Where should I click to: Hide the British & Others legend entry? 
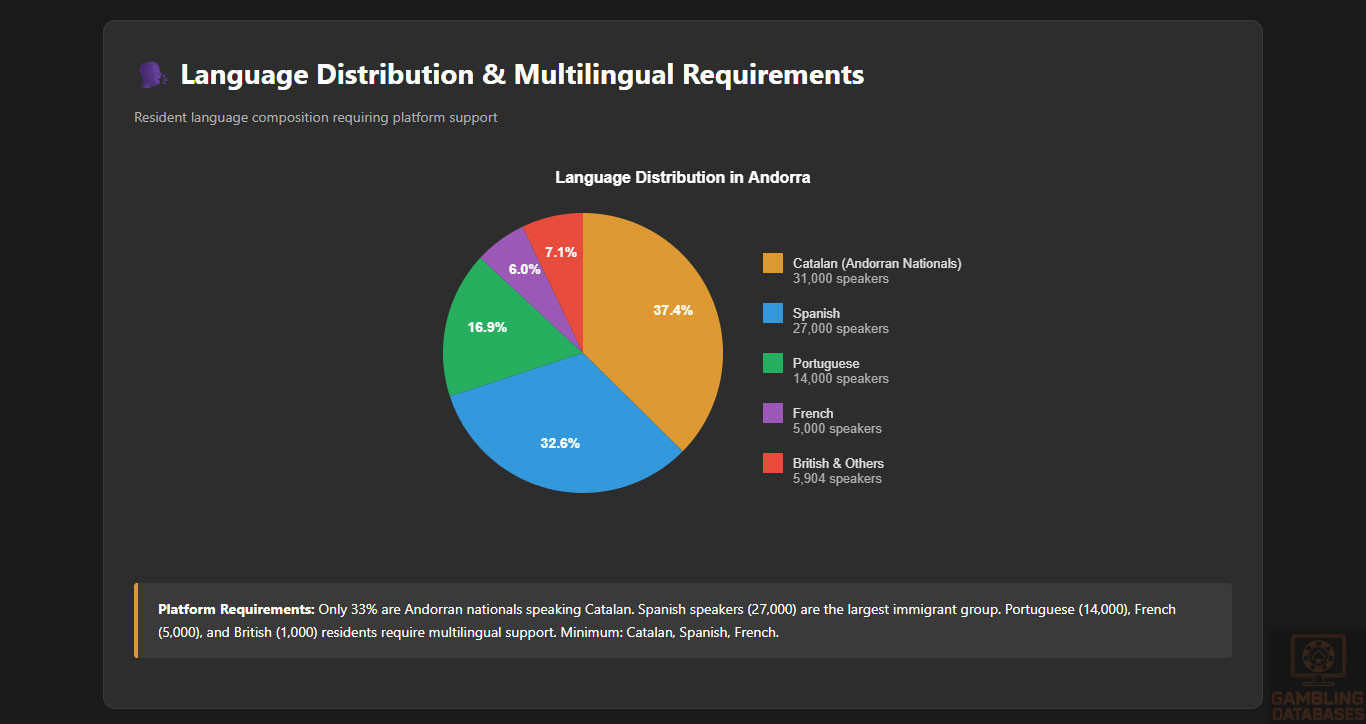[838, 463]
